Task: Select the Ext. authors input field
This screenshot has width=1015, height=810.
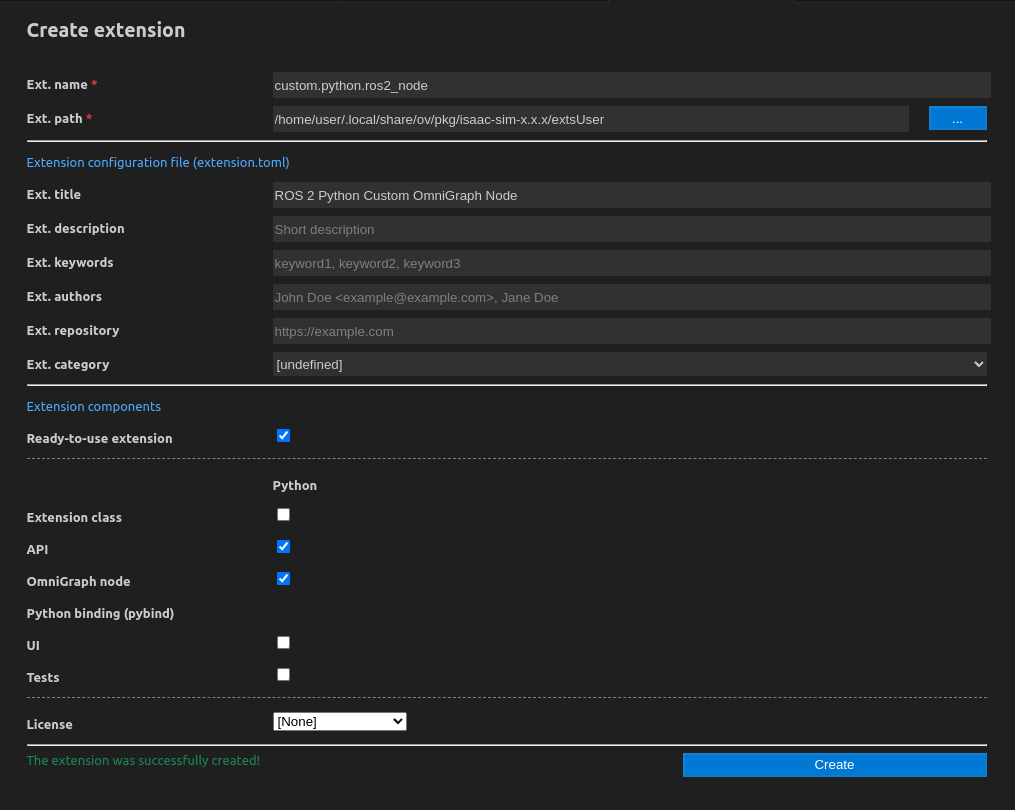Action: [x=631, y=297]
